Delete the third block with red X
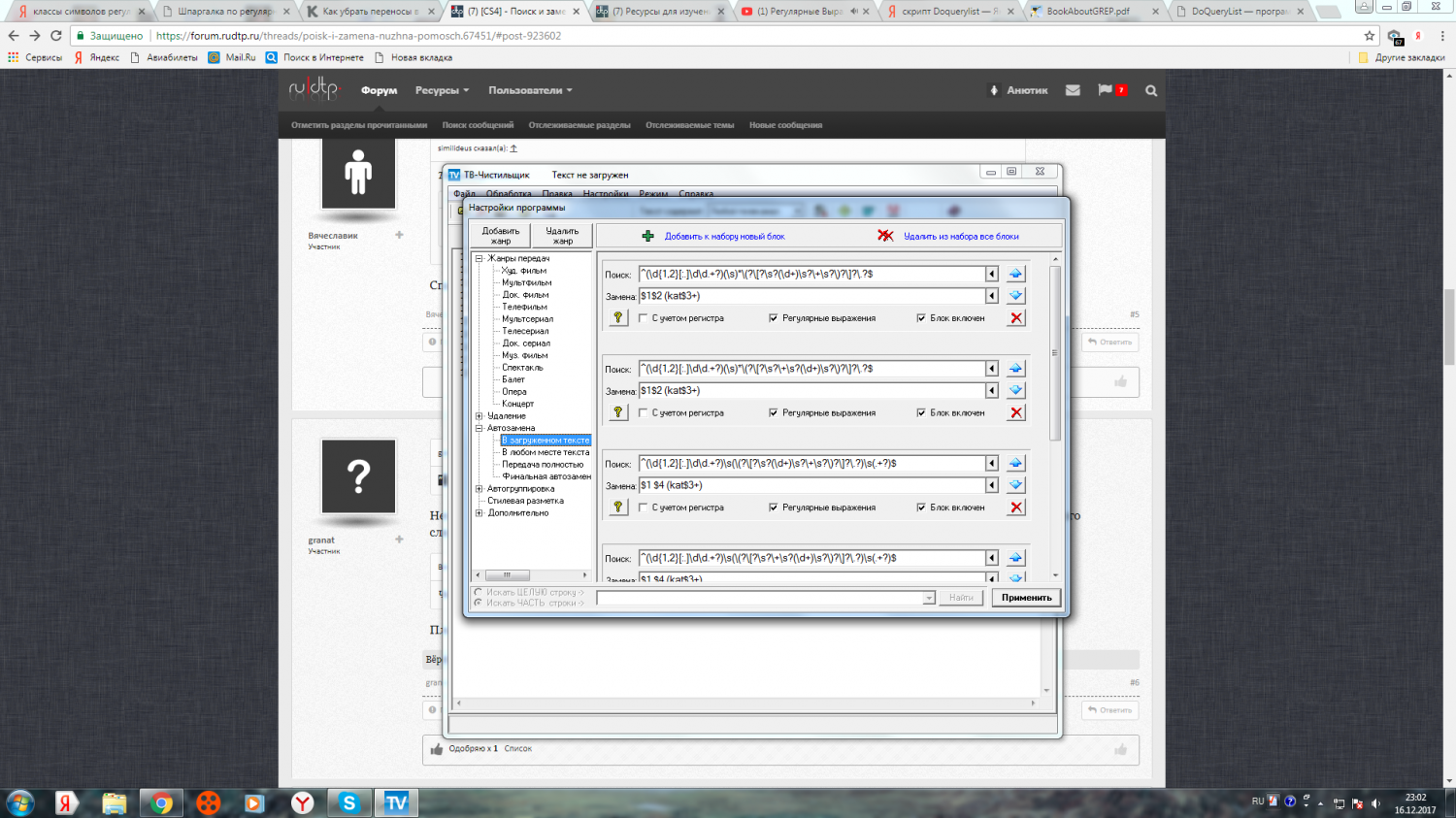Image resolution: width=1456 pixels, height=818 pixels. point(1016,507)
